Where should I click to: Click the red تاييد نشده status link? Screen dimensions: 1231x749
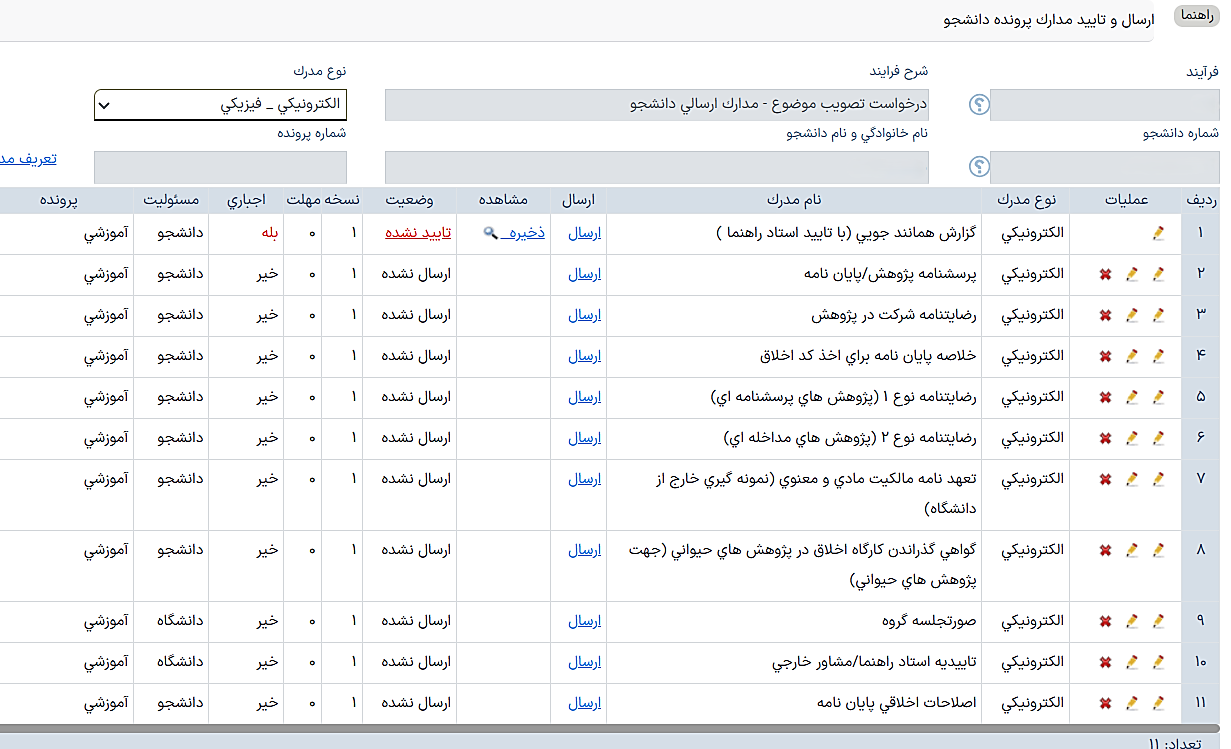coord(418,233)
